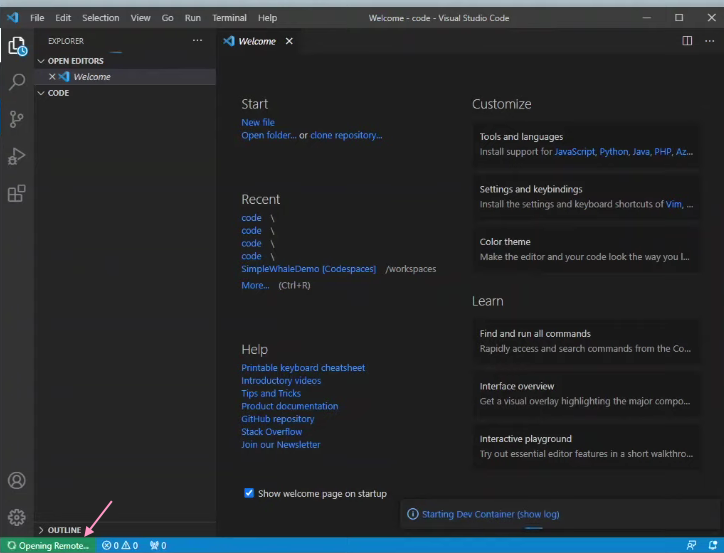This screenshot has height=553, width=724.
Task: Open the Explorer view in activity bar
Action: [17, 46]
